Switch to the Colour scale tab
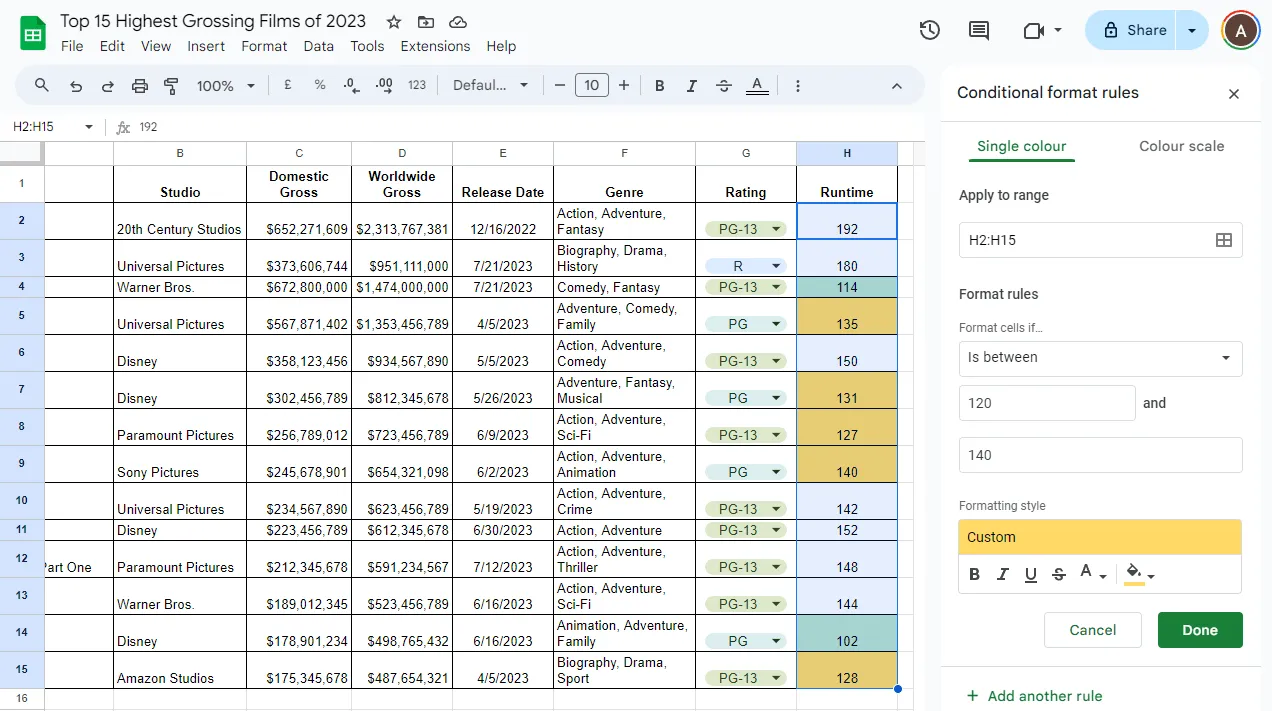 click(x=1181, y=146)
